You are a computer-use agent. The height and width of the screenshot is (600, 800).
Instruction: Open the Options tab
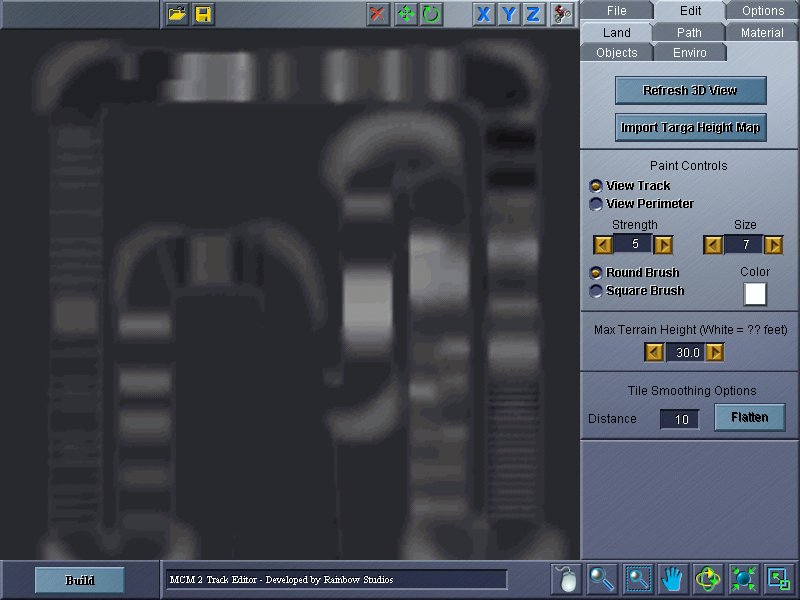[x=763, y=10]
